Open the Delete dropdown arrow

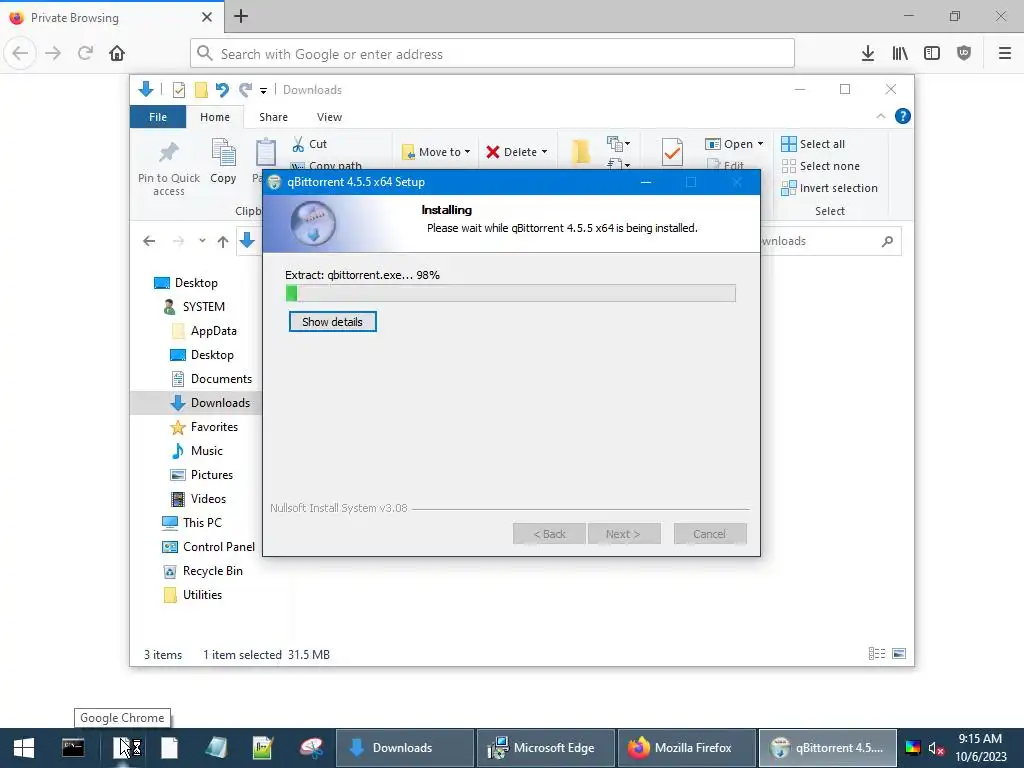coord(545,152)
